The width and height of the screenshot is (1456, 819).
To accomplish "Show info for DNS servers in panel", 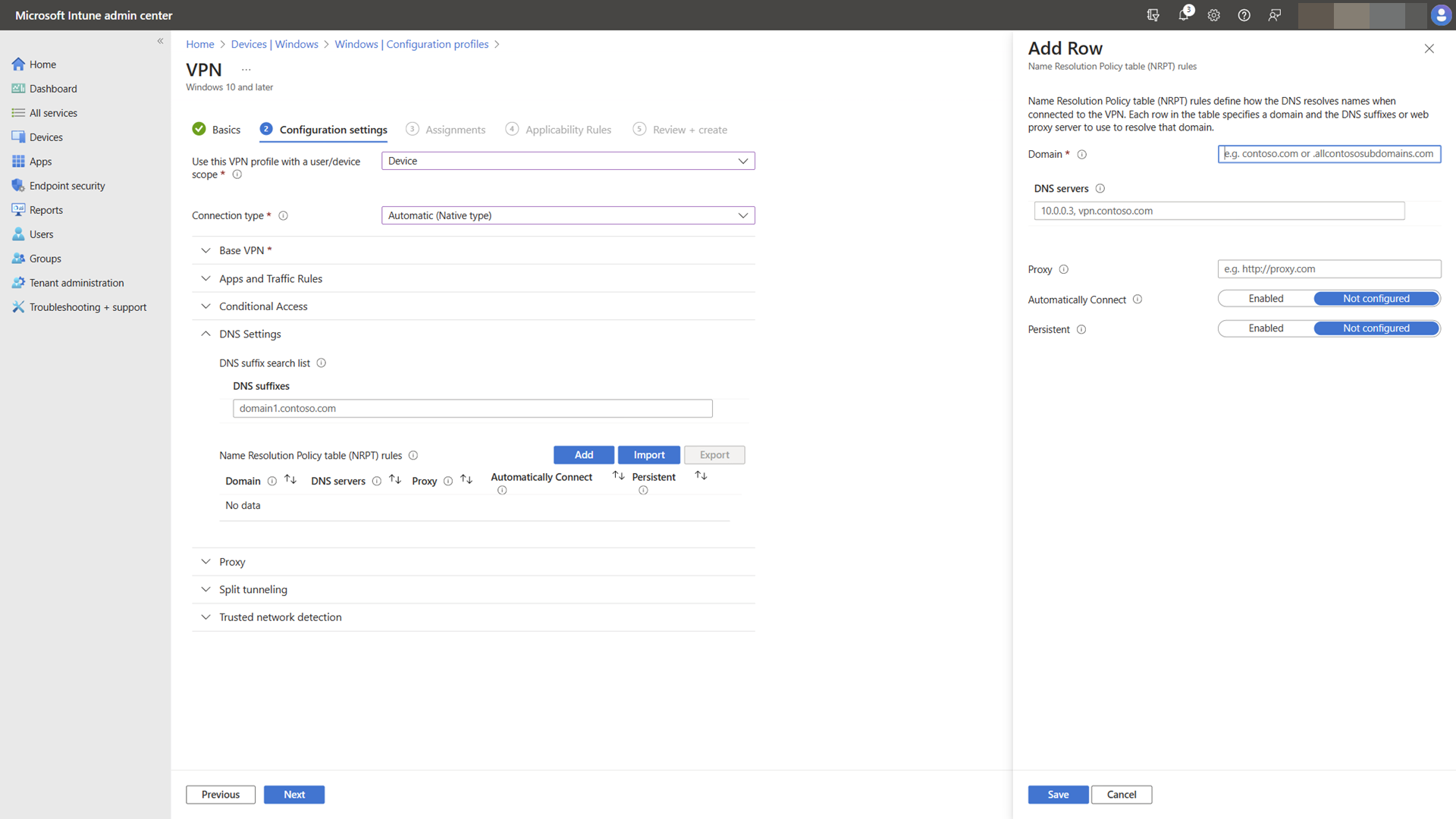I will pyautogui.click(x=1100, y=189).
